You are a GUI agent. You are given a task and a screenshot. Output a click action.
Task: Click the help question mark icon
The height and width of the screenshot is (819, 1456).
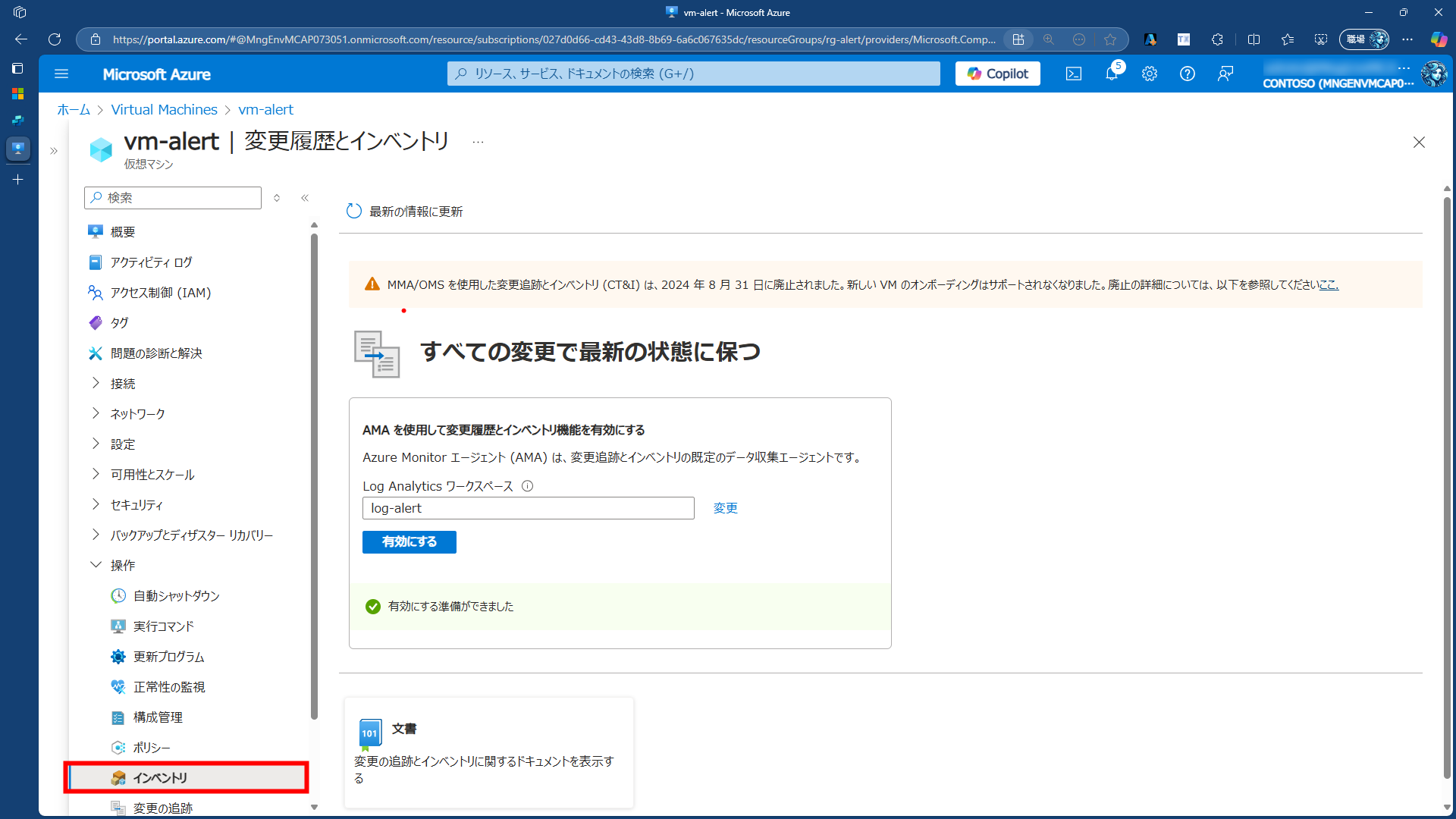point(1188,74)
